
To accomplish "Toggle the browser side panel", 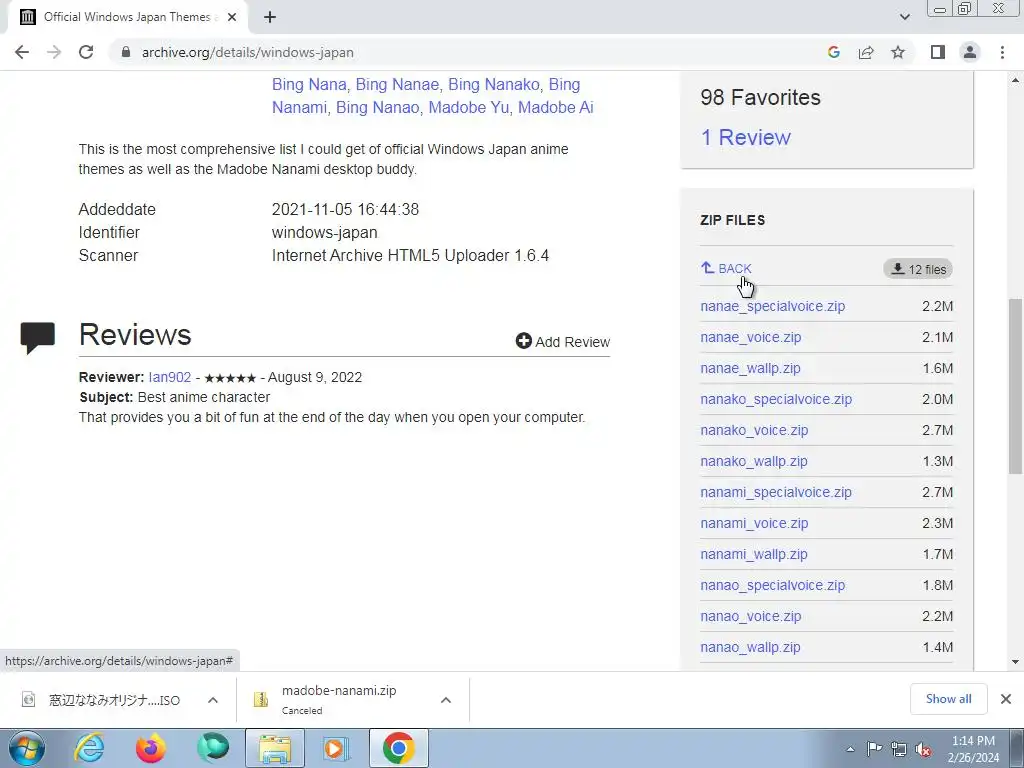I will pos(938,52).
